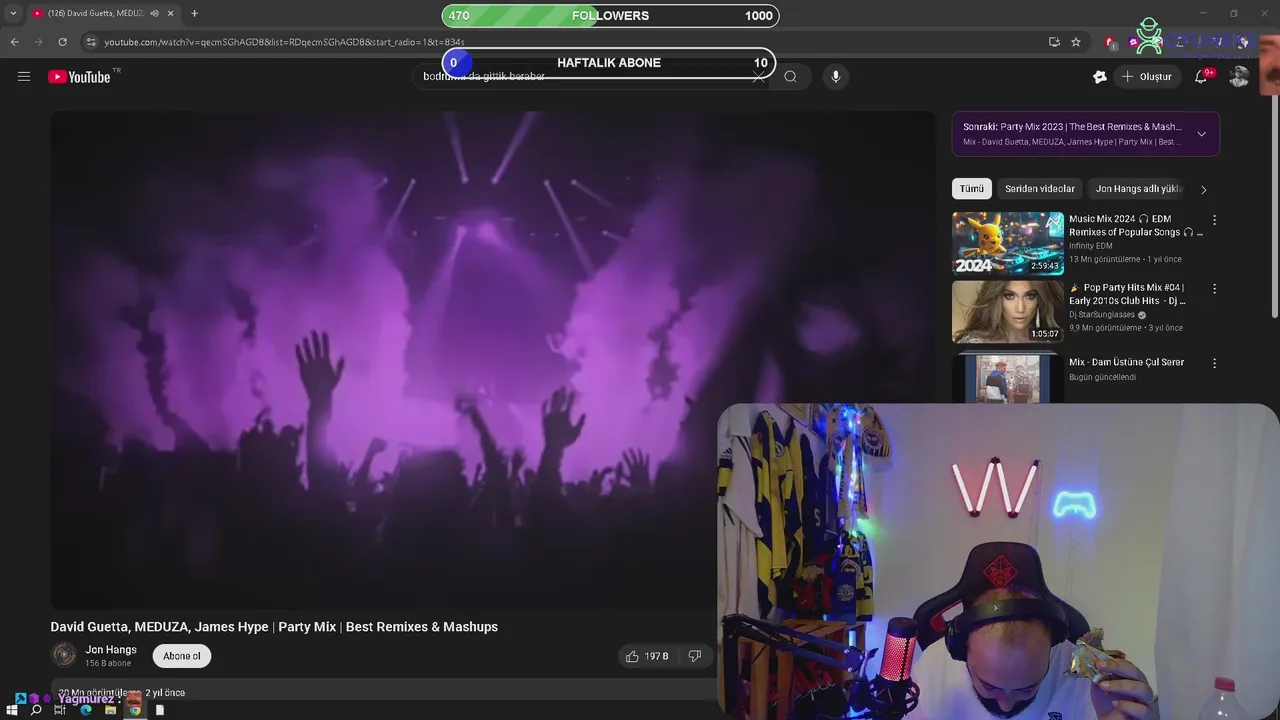Open the Jon Hangs channel name link
The height and width of the screenshot is (720, 1280).
point(111,650)
